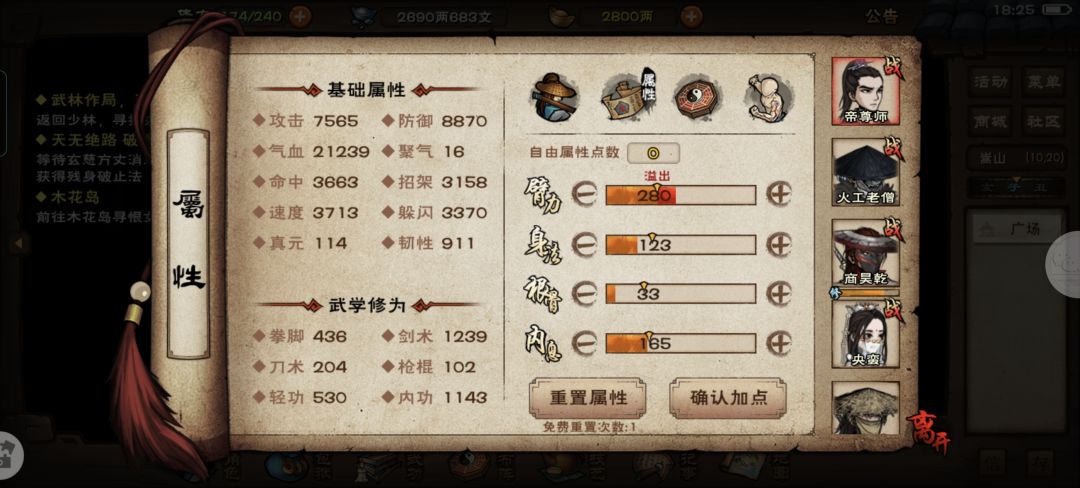The height and width of the screenshot is (488, 1080).
Task: Click the 臂力 attribute bar
Action: (x=681, y=195)
